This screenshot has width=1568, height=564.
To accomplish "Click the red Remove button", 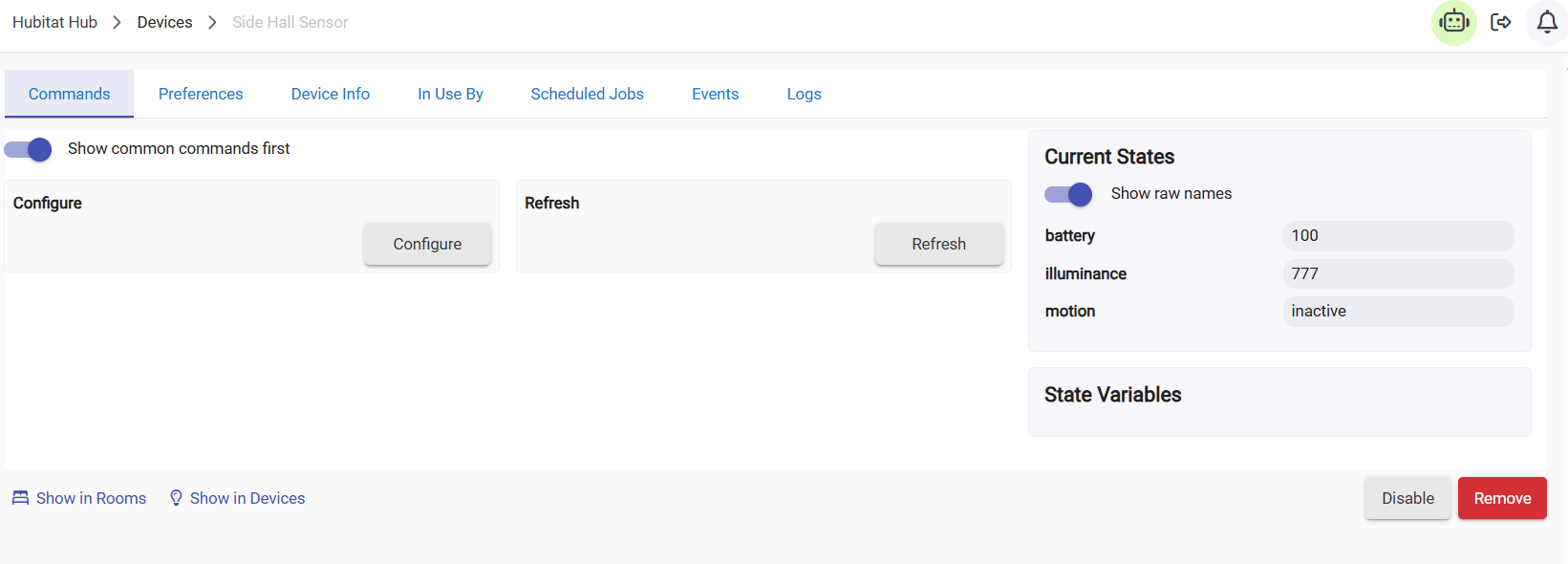I will point(1501,498).
